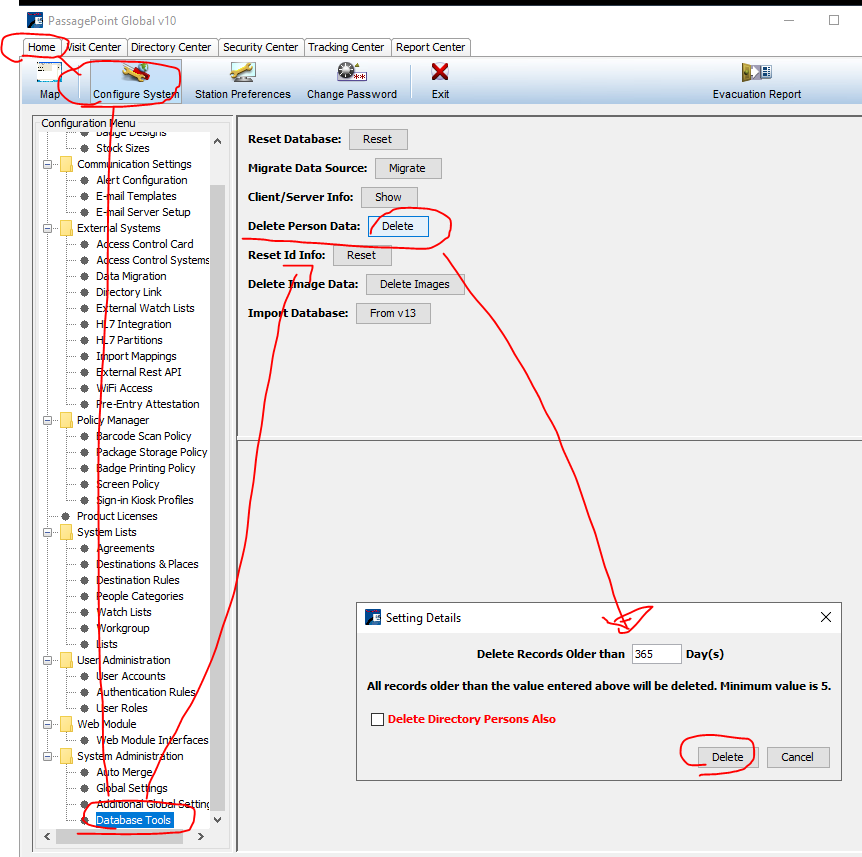Check Delete Directory Persons Also checkbox
862x857 pixels.
pyautogui.click(x=377, y=719)
